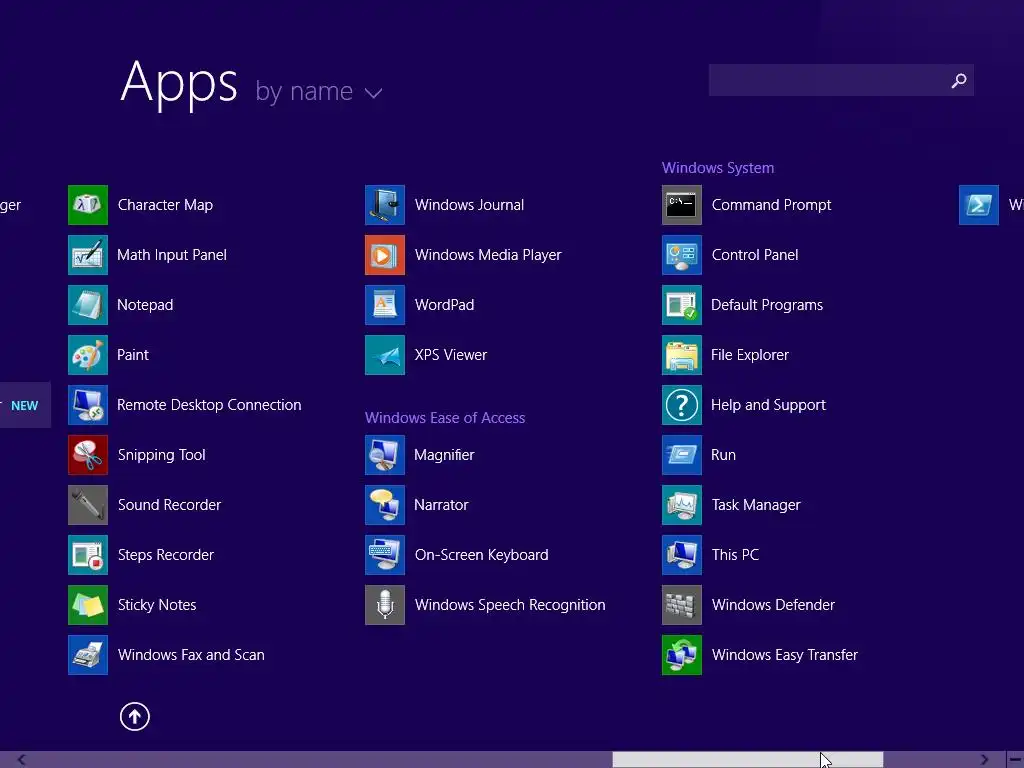Launch Steps Recorder icon

pos(88,554)
